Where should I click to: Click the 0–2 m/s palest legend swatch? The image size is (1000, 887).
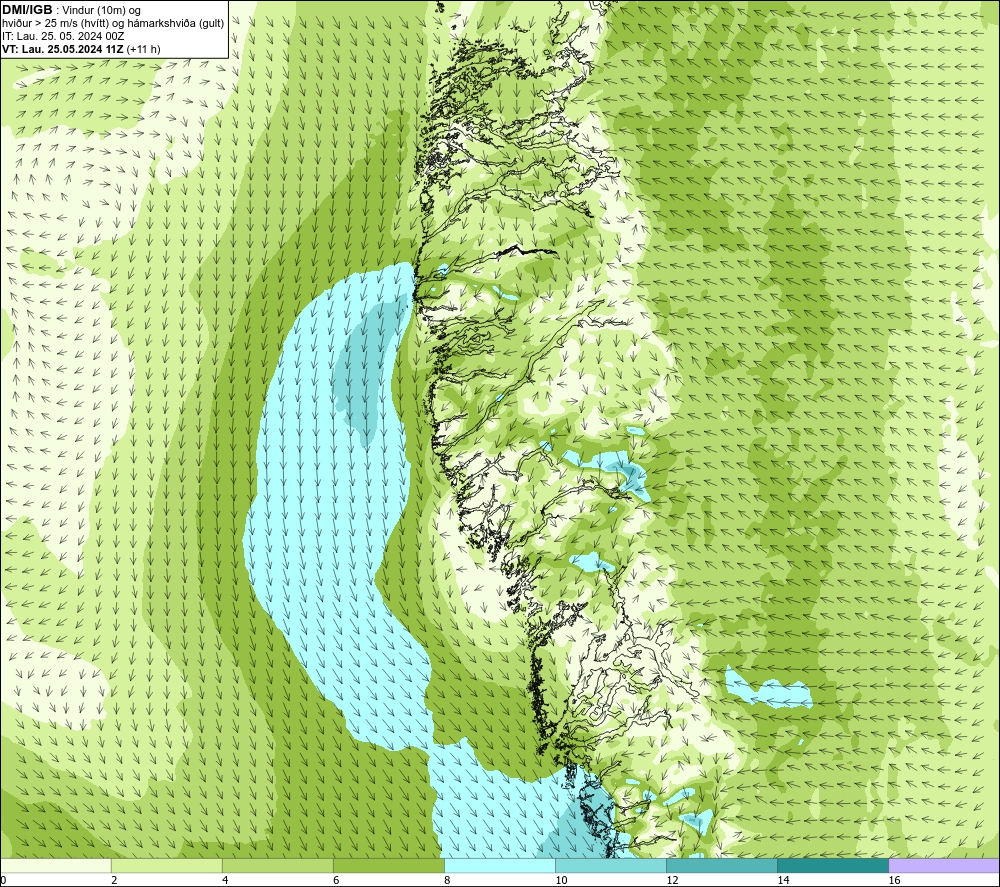tap(56, 865)
